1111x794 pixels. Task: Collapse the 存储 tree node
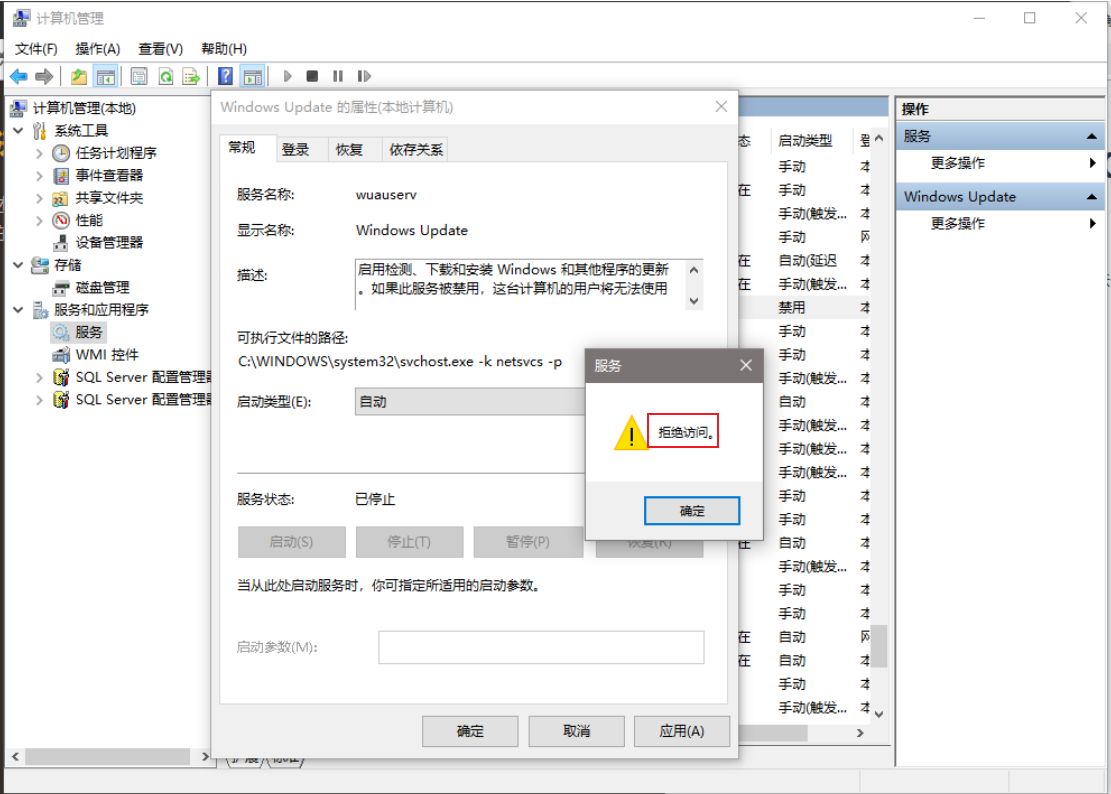pos(18,265)
